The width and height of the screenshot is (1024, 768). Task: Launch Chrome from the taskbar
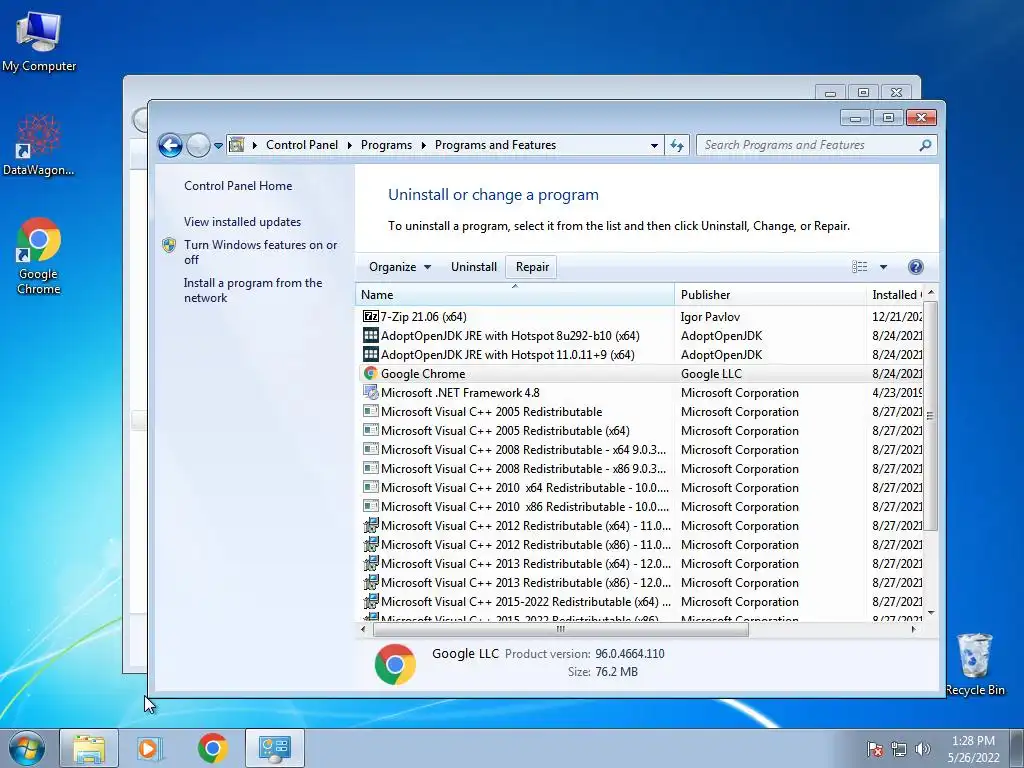pos(212,748)
